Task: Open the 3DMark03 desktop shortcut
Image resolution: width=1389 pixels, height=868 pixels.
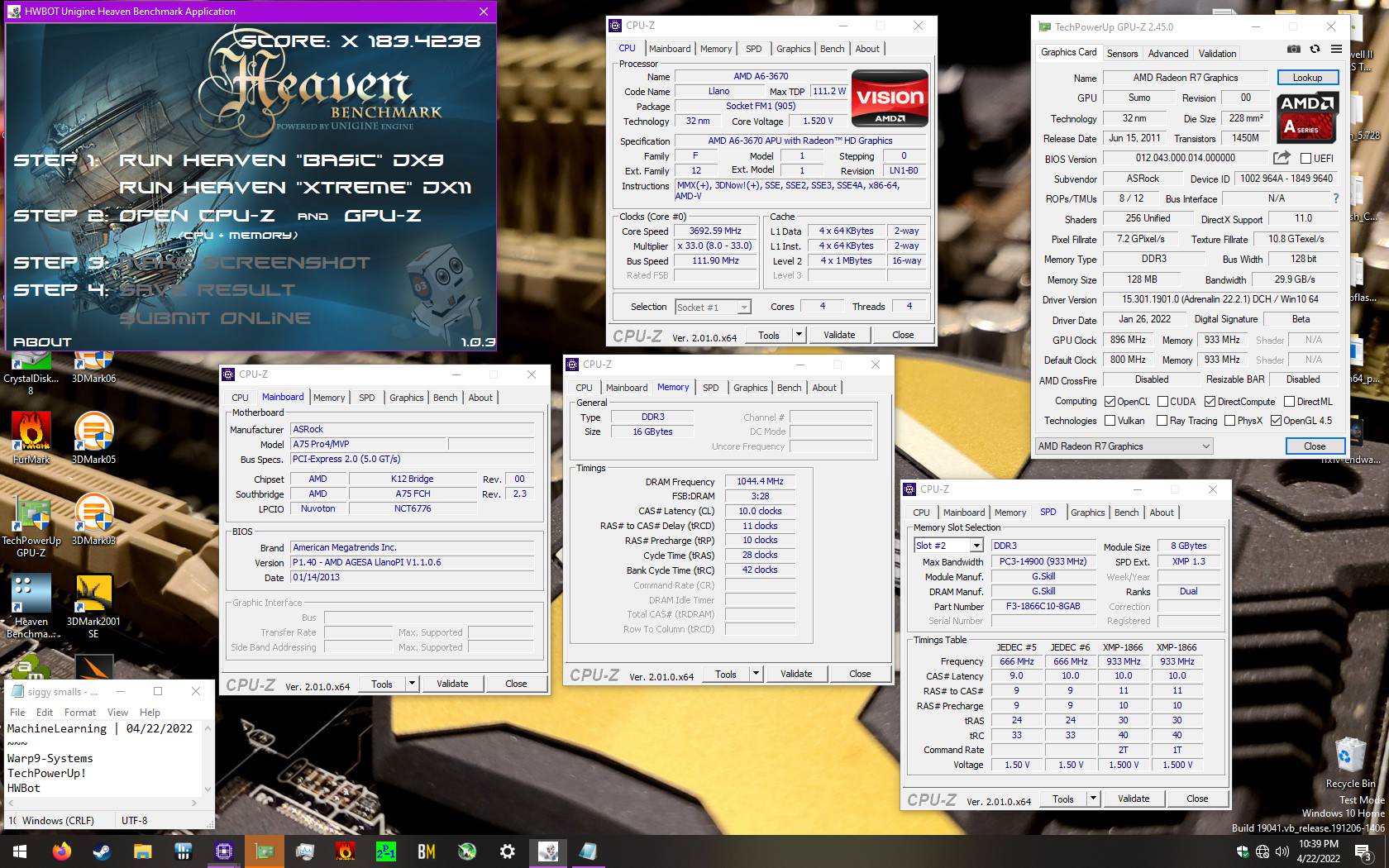Action: 93,520
